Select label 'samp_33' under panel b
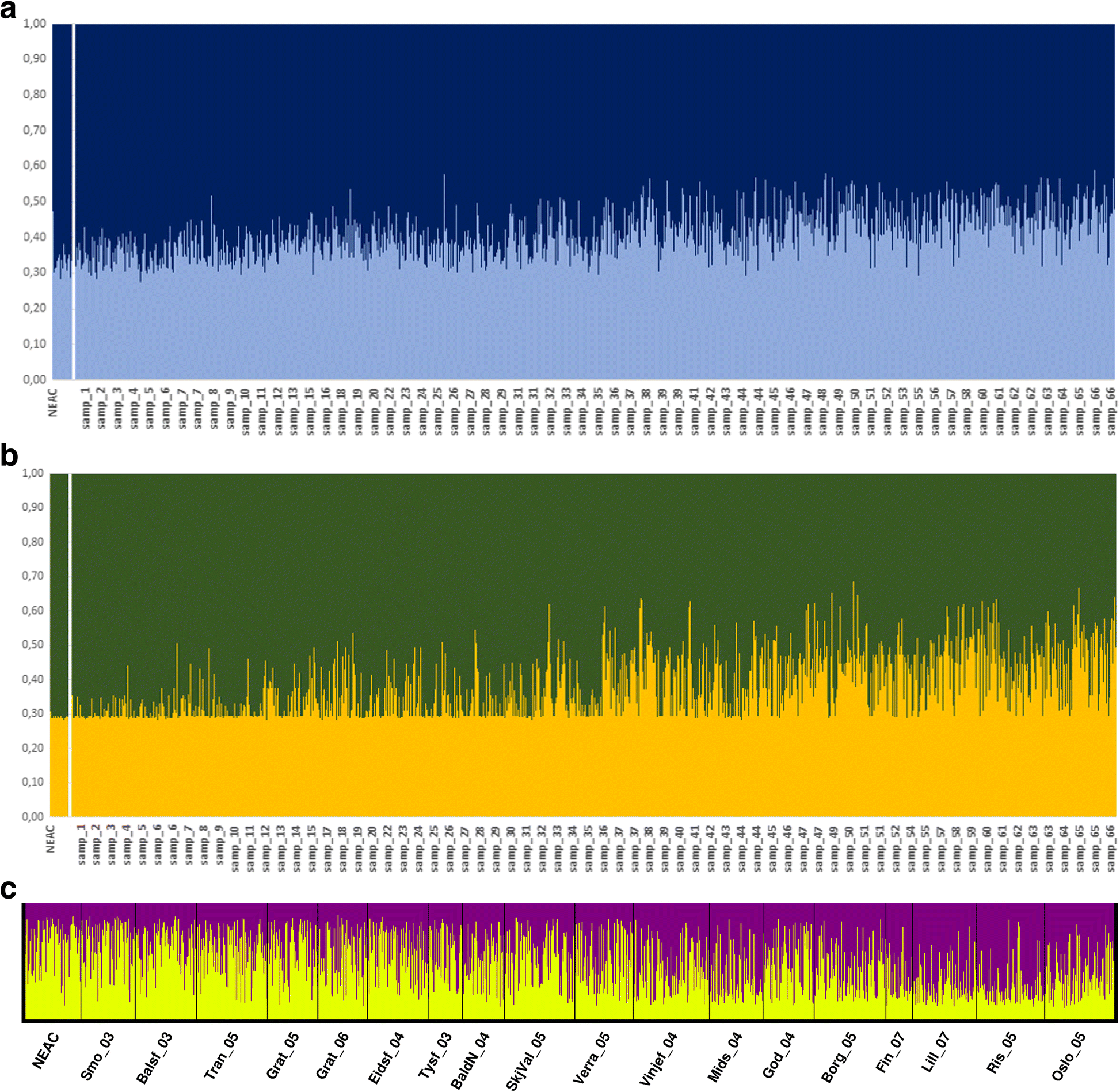Viewport: 1120px width, 1092px height. [x=558, y=848]
